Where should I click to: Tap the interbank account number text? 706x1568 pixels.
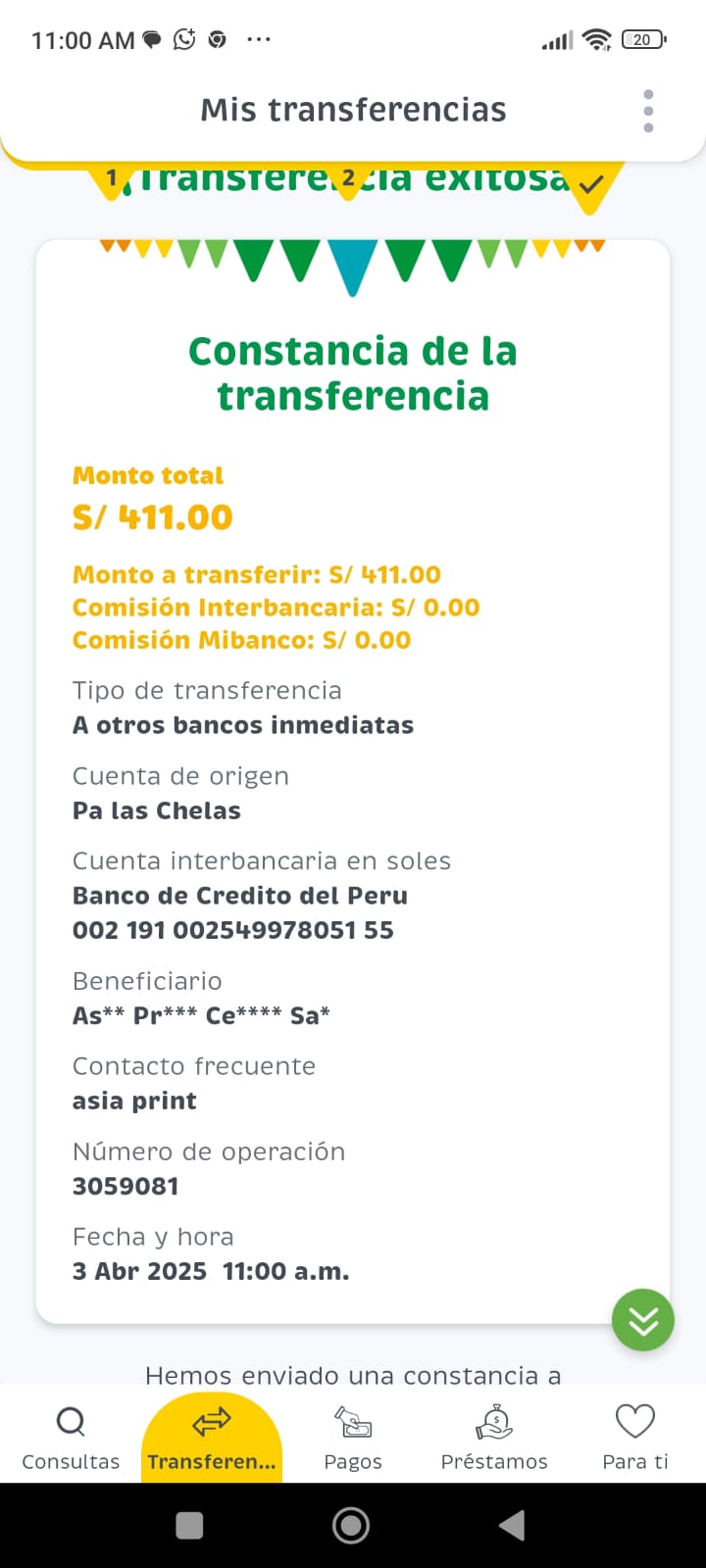click(233, 930)
